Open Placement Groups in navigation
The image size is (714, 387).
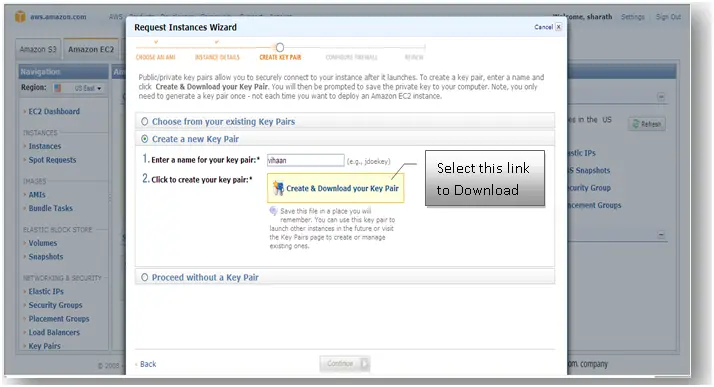pyautogui.click(x=59, y=318)
